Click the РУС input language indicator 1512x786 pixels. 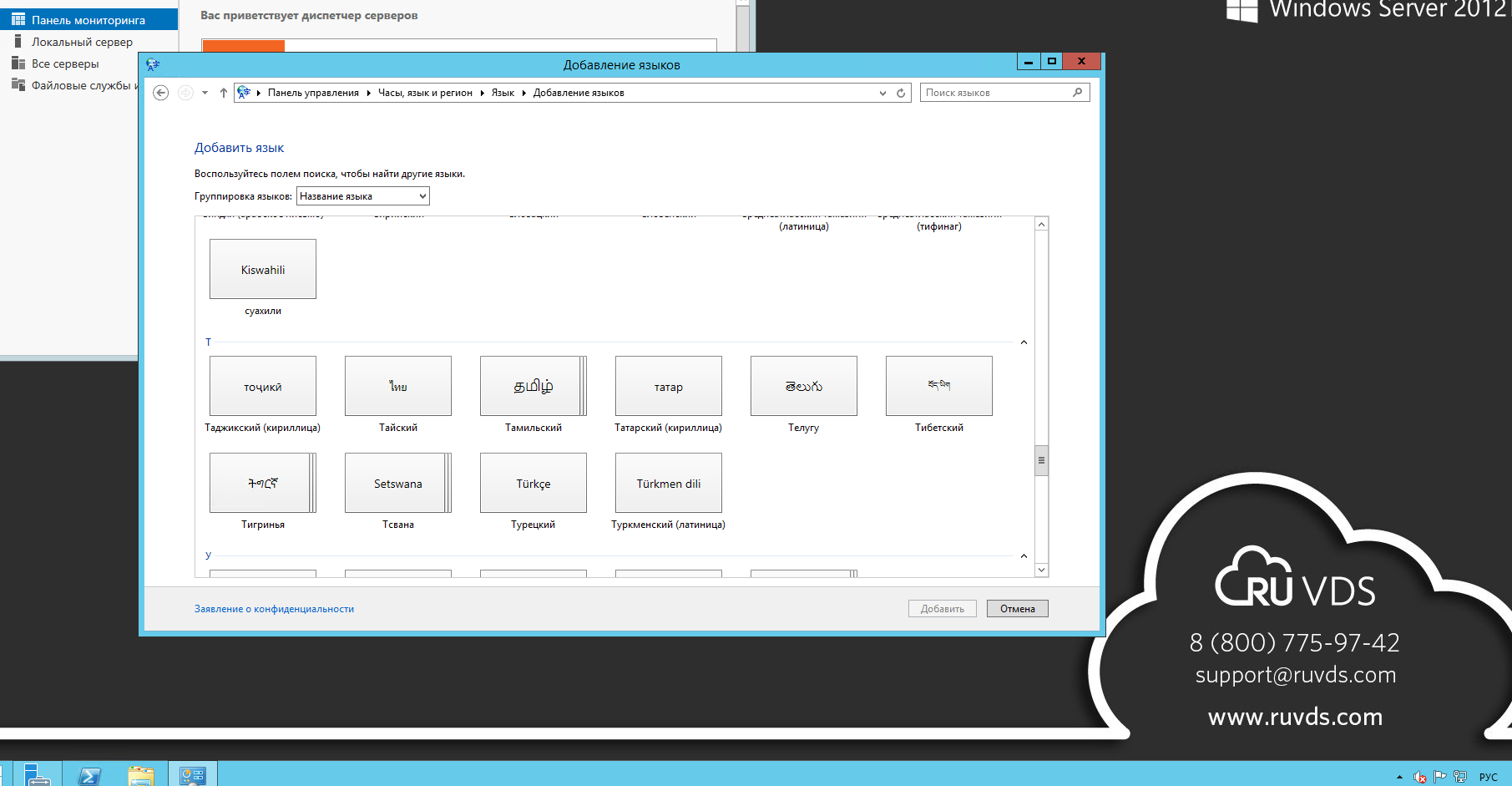click(x=1489, y=777)
